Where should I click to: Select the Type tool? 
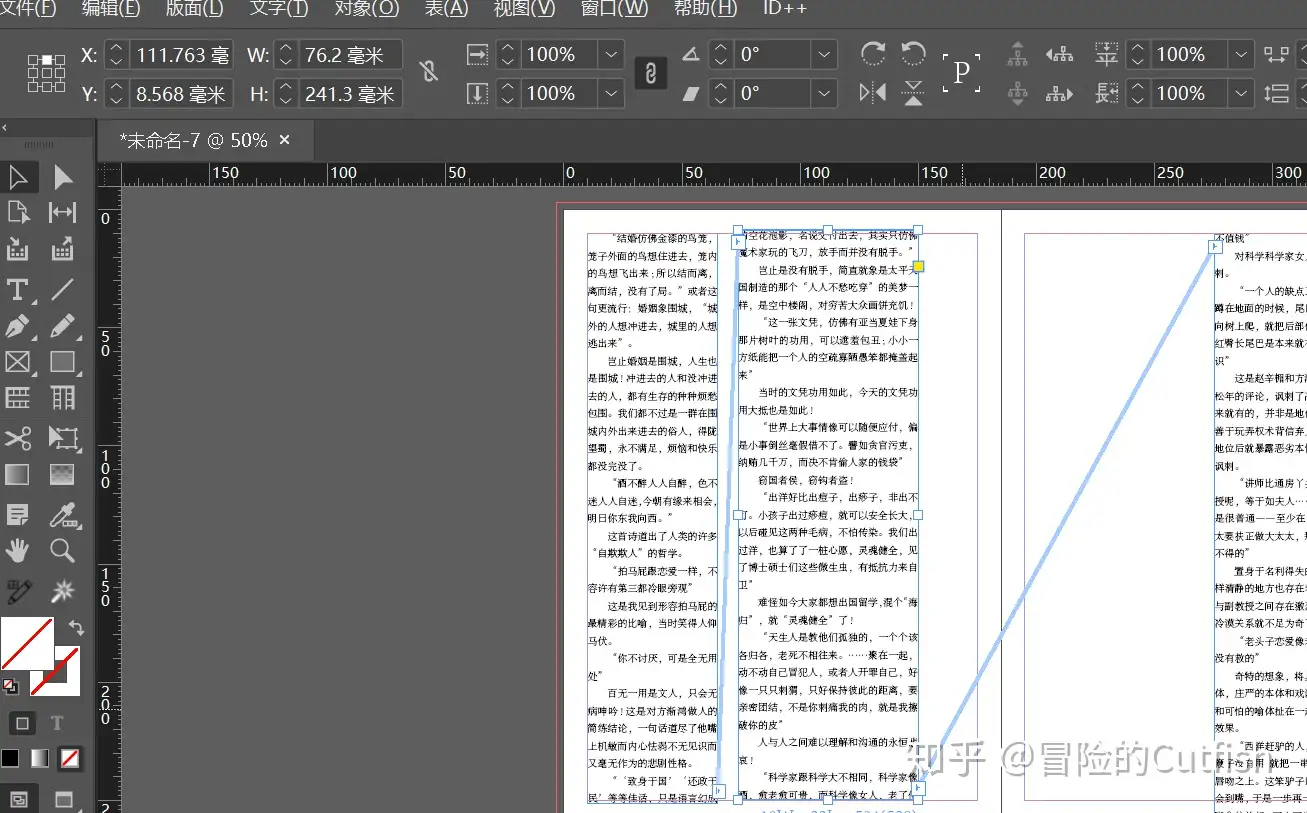(18, 290)
